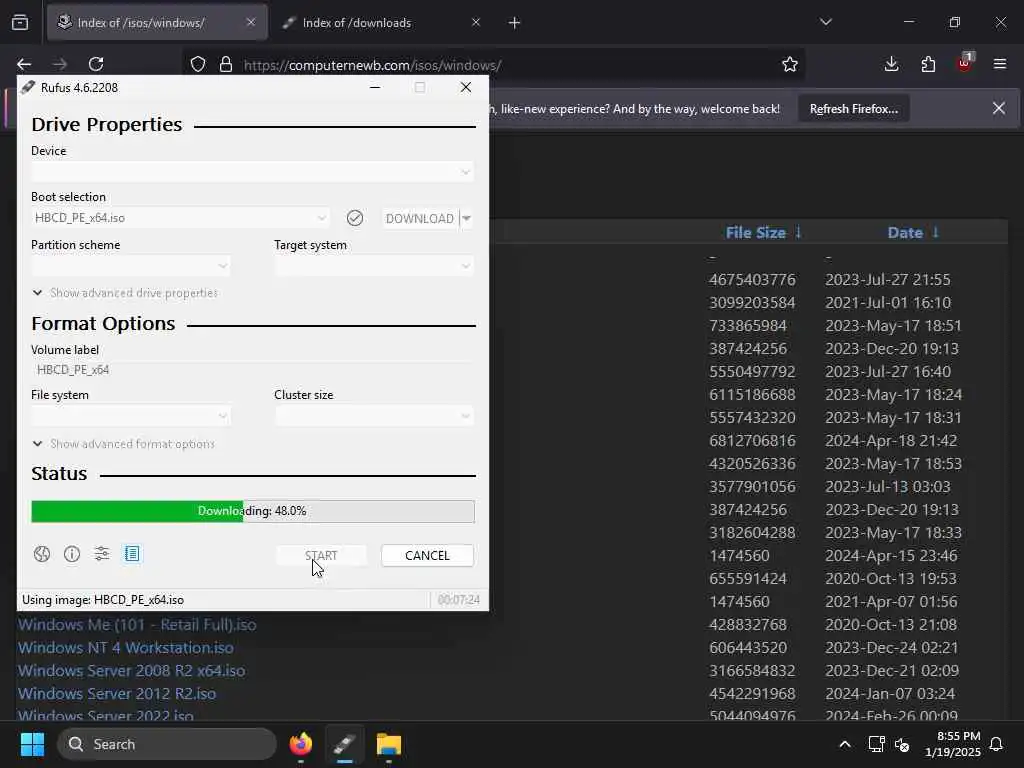The width and height of the screenshot is (1024, 768).
Task: Click the checkmark hash verification icon
Action: point(355,218)
